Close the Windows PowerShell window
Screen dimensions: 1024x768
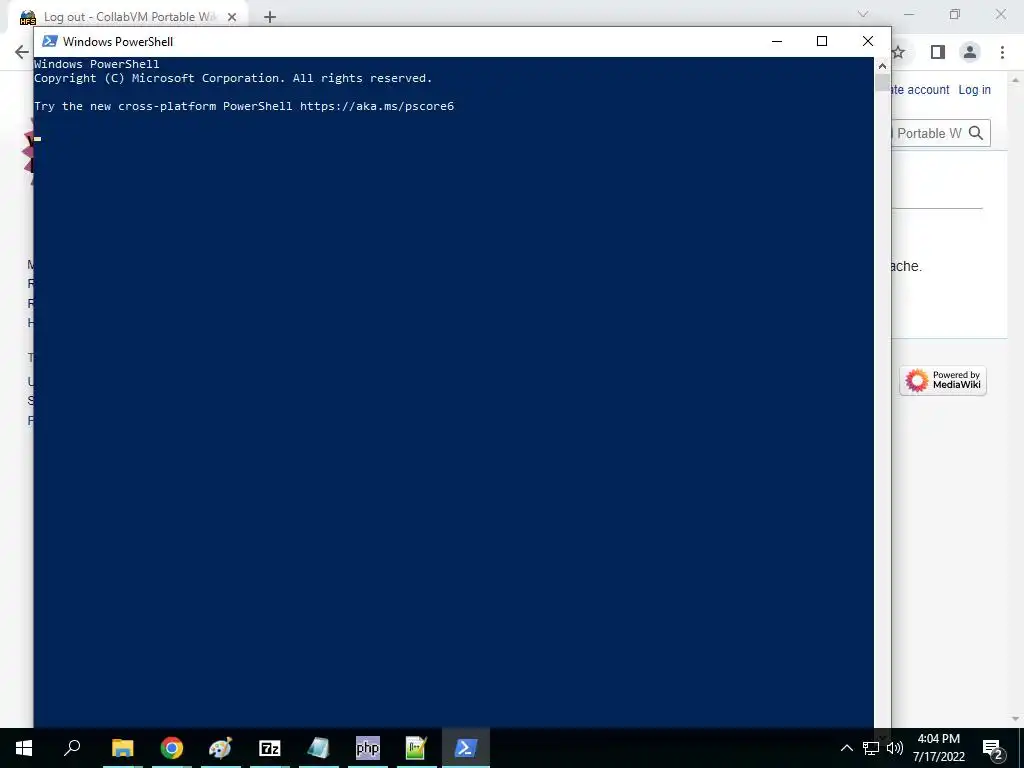[868, 41]
